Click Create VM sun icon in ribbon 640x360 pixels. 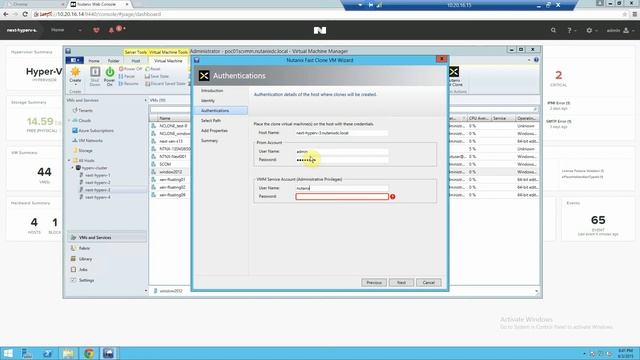click(x=75, y=73)
